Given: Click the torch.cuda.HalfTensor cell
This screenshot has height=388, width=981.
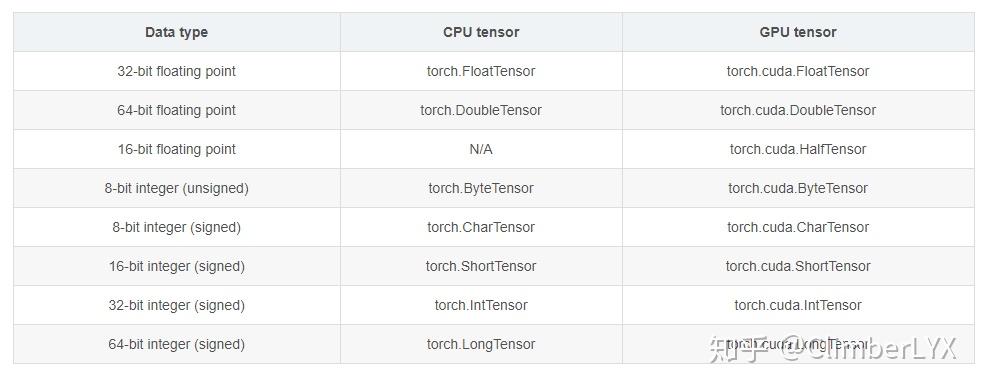Looking at the screenshot, I should tap(798, 149).
